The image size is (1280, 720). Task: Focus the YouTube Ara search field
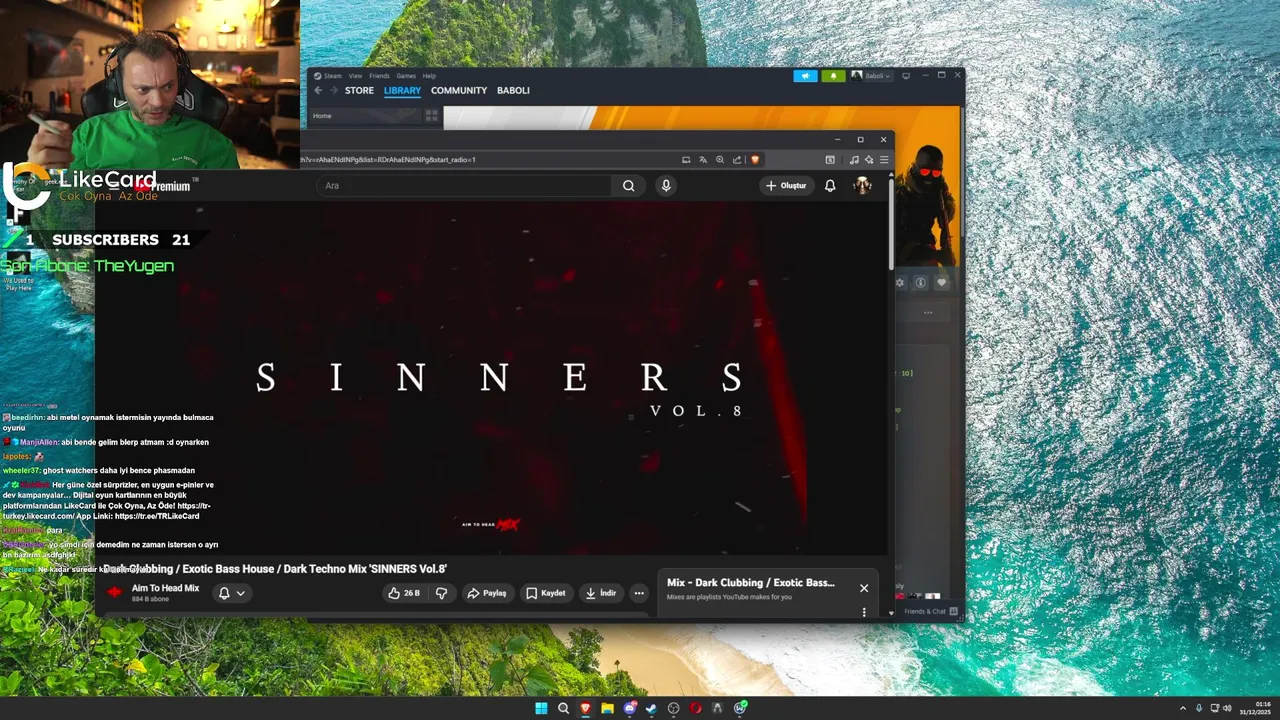point(464,186)
